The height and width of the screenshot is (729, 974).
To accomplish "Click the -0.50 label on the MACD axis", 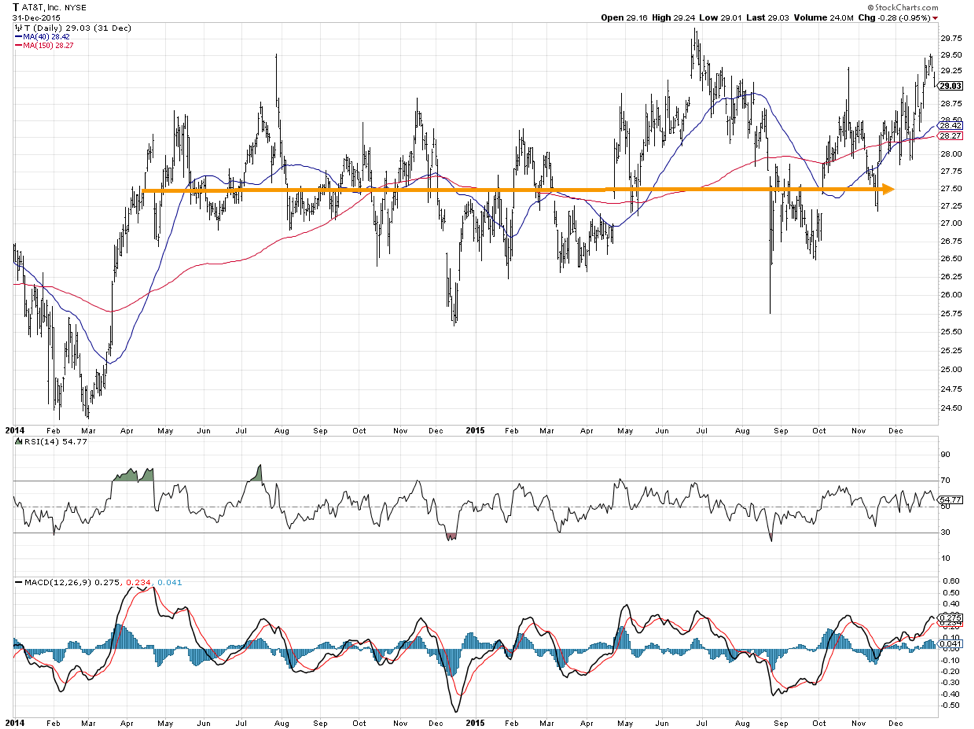I will [x=948, y=705].
